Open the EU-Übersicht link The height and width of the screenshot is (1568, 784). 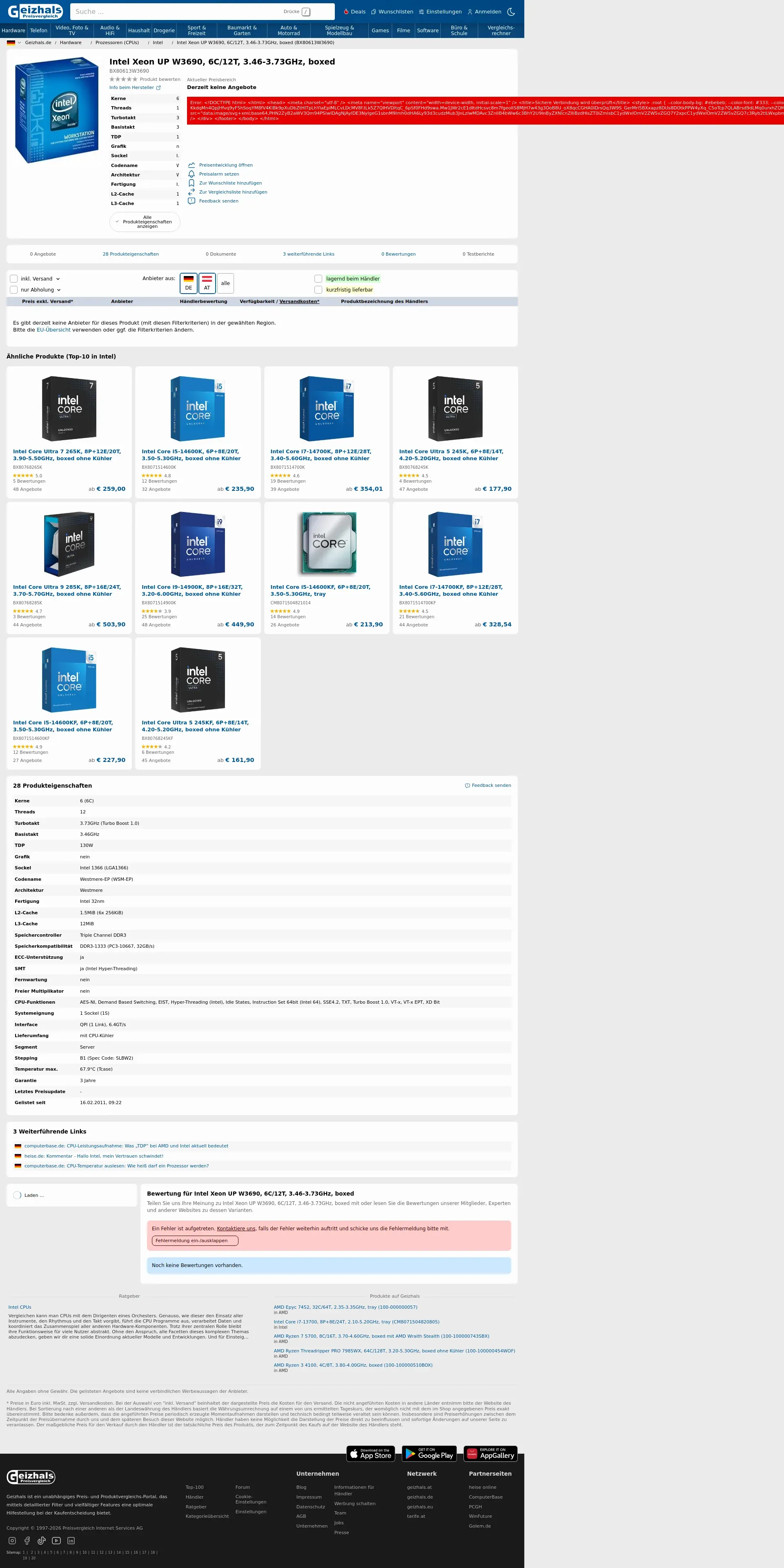[53, 330]
